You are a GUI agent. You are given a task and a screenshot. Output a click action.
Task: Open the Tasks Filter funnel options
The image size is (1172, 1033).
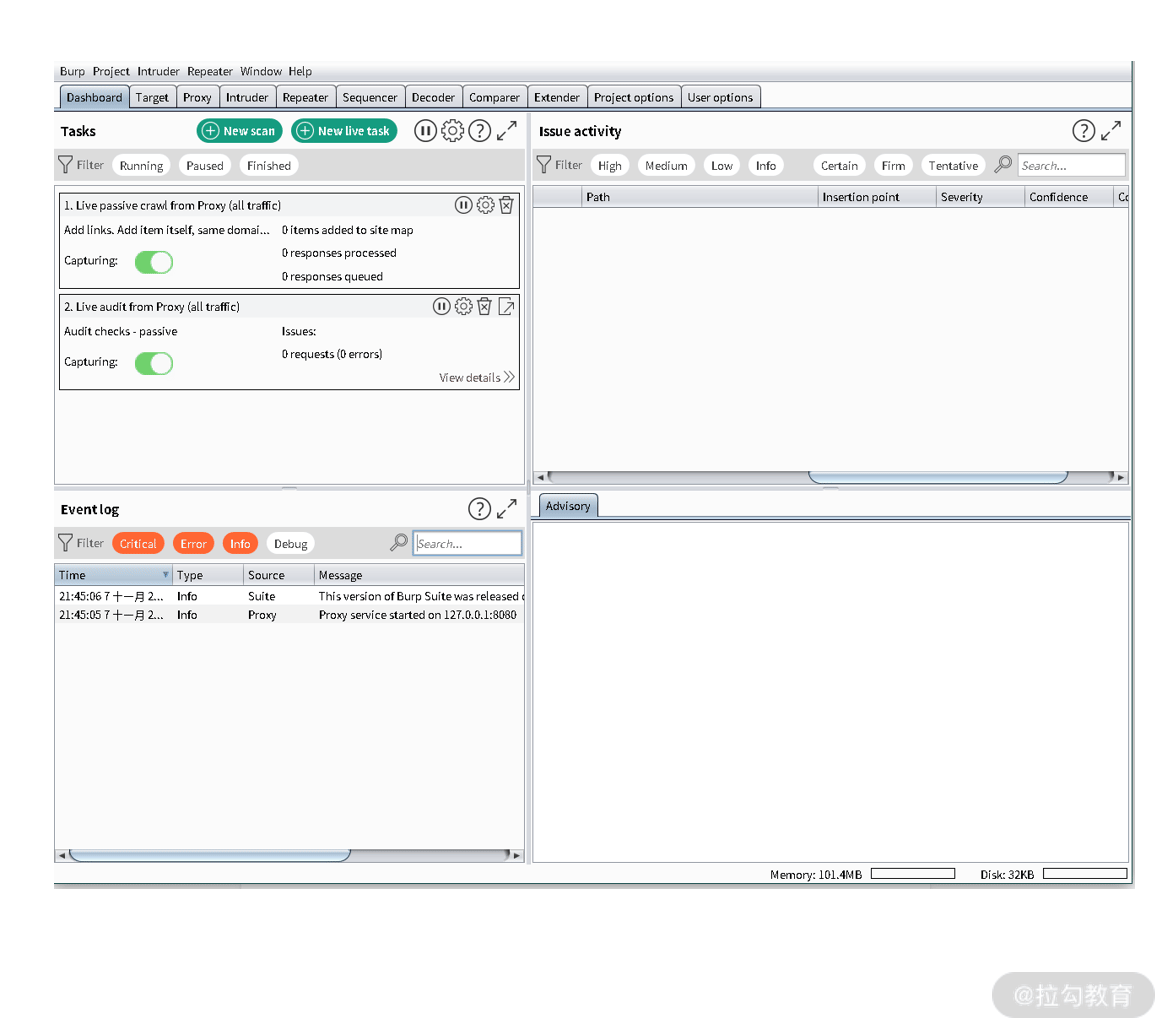pyautogui.click(x=66, y=165)
